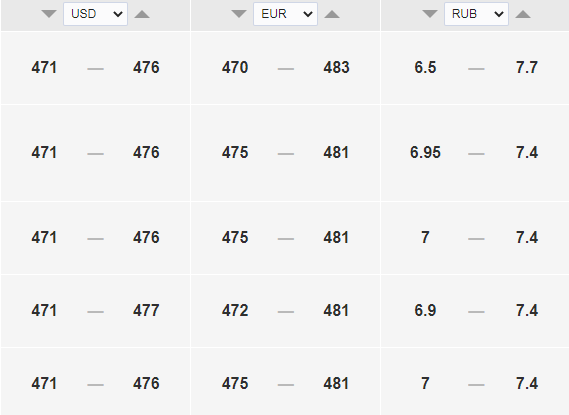Open the EUR currency dropdown

[x=285, y=14]
